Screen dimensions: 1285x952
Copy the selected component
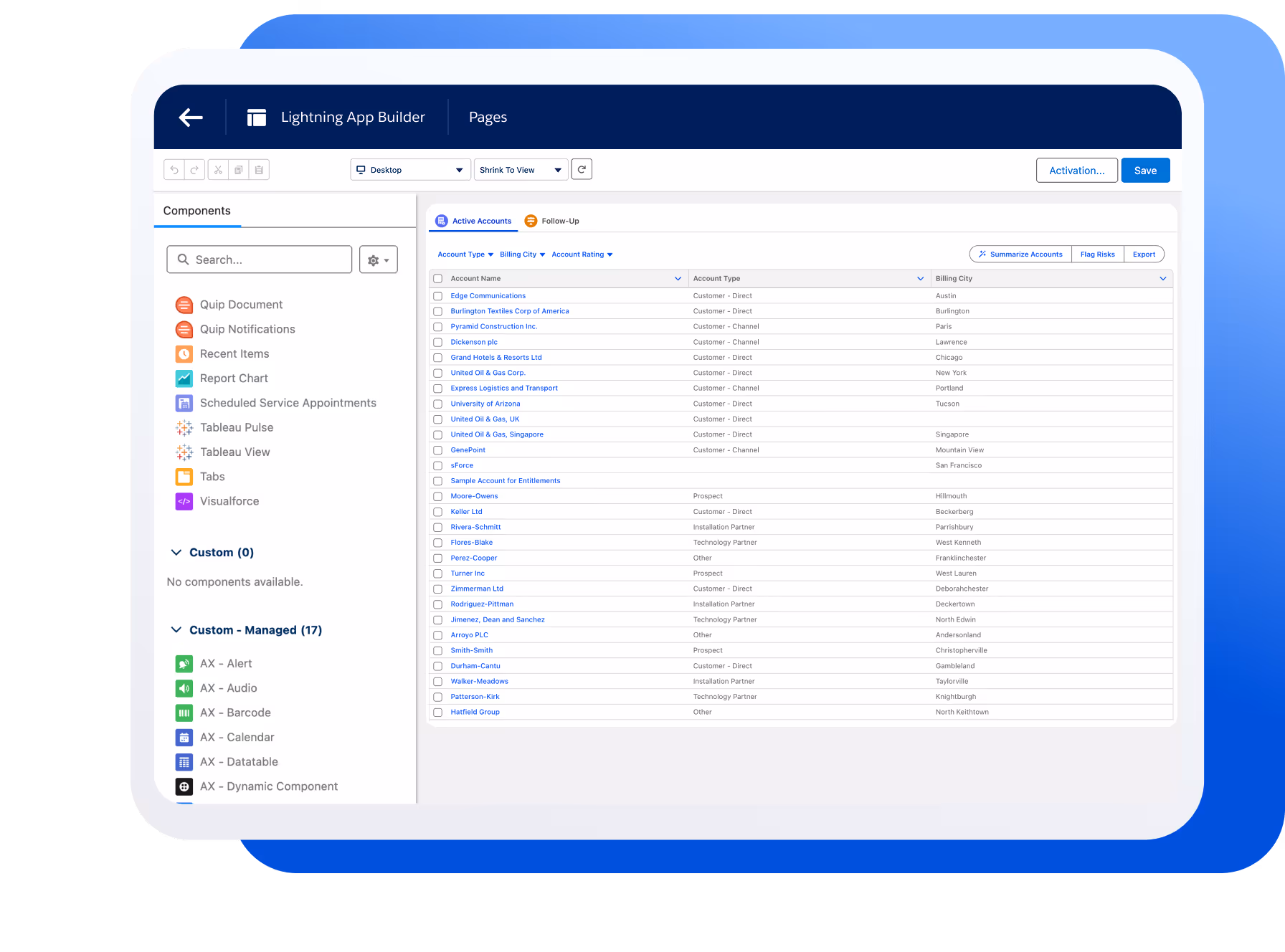pyautogui.click(x=239, y=170)
